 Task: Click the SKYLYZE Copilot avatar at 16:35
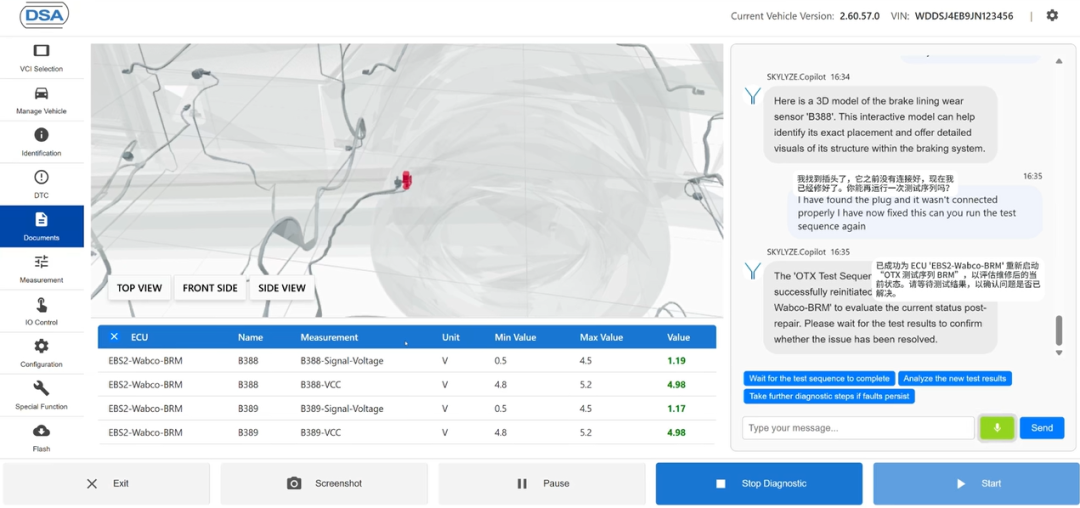[x=754, y=271]
